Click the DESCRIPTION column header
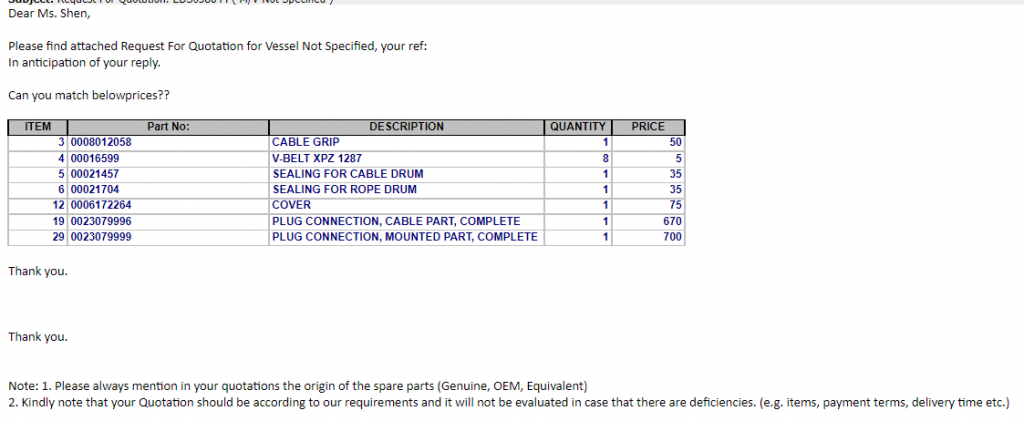 [x=406, y=127]
